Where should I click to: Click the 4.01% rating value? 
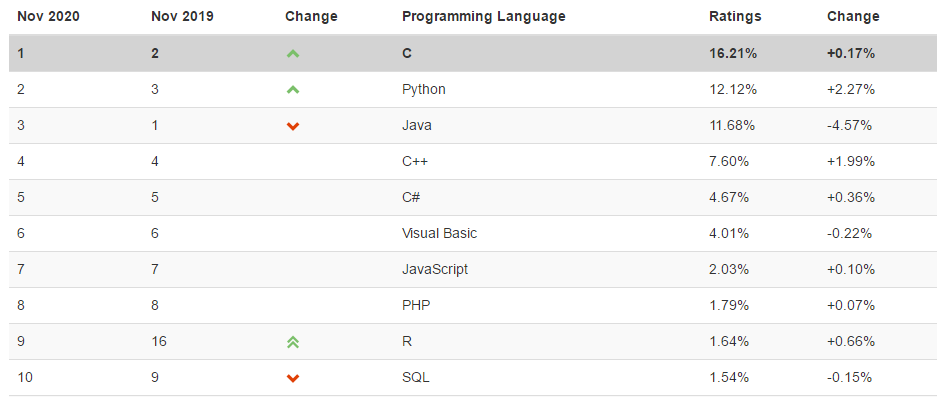[x=729, y=234]
